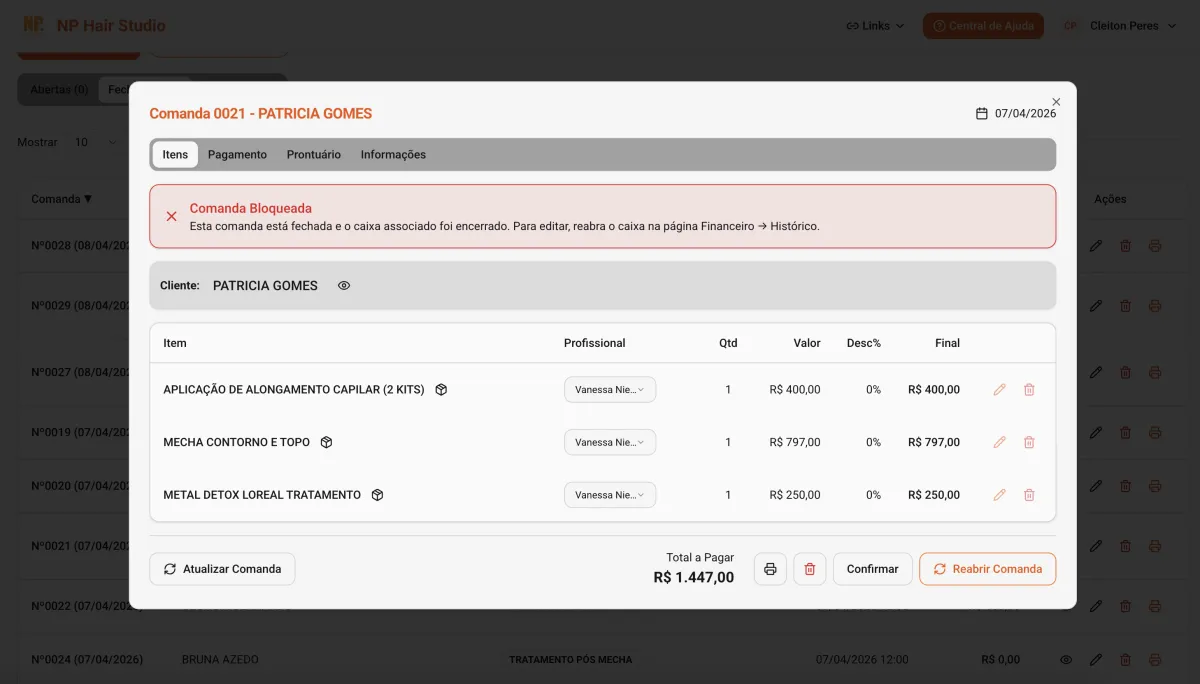1200x684 pixels.
Task: Print comanda Nº0024 via its printer icon
Action: coord(1155,659)
